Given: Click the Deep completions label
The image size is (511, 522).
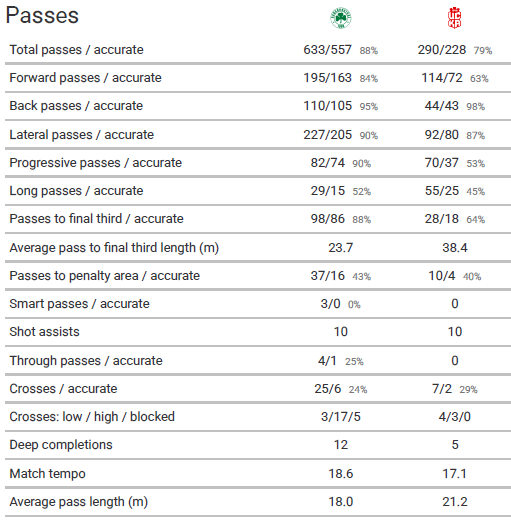Looking at the screenshot, I should click(61, 445).
